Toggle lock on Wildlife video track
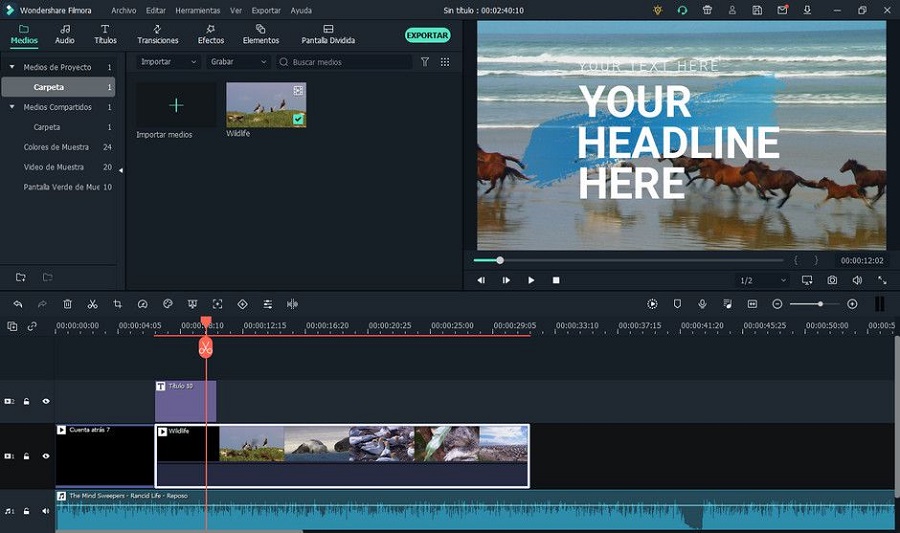 coord(27,456)
